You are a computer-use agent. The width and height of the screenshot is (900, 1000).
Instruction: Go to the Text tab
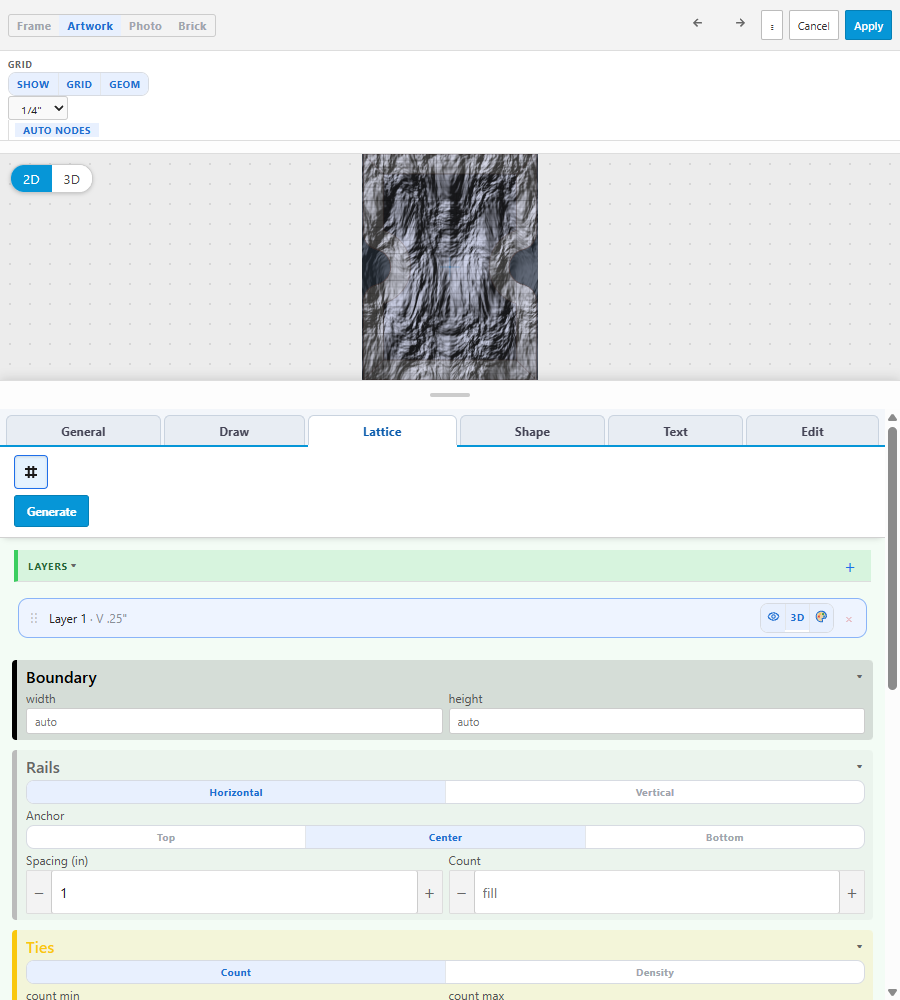tap(675, 431)
